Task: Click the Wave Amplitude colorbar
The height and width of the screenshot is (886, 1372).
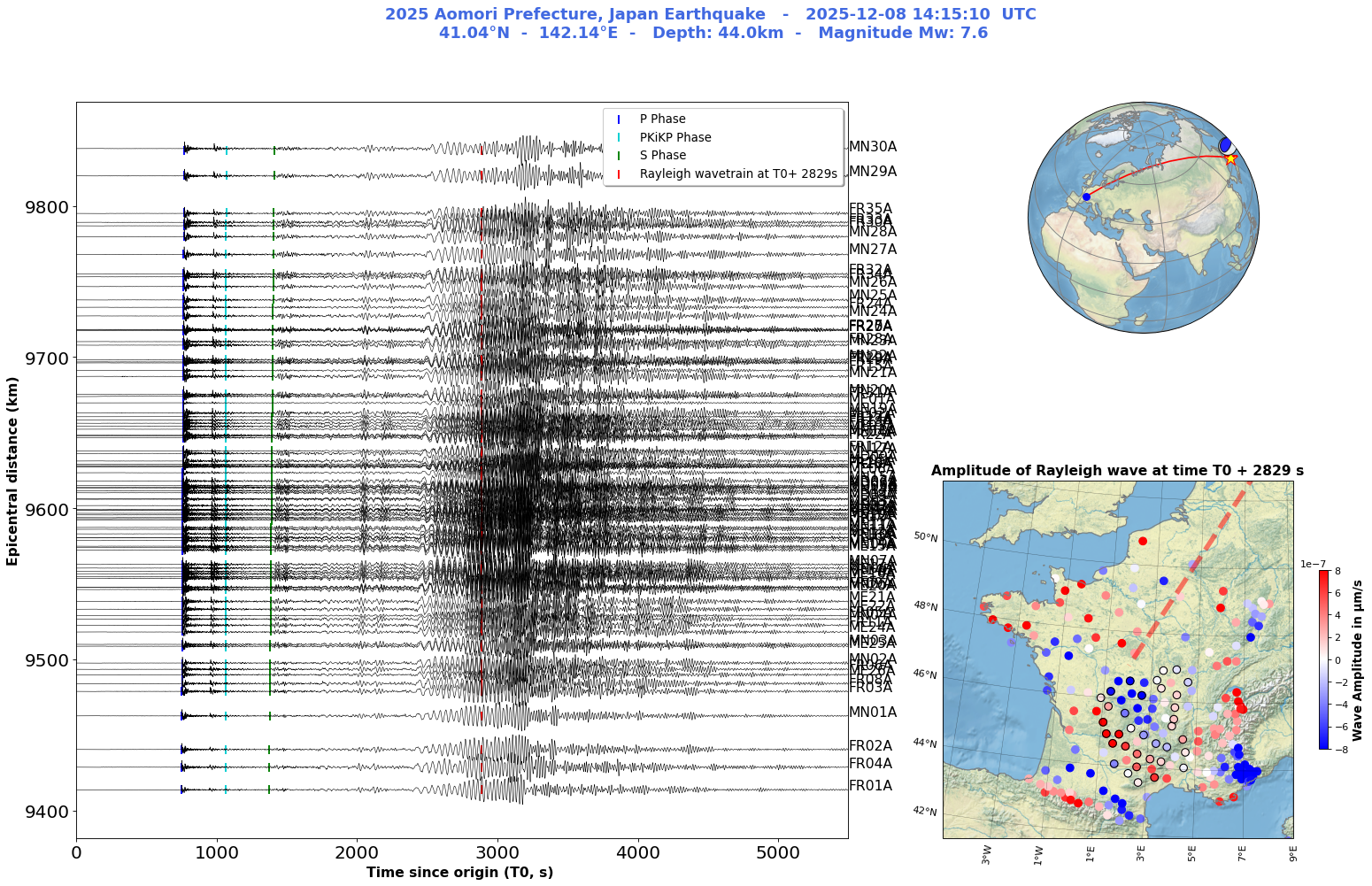Action: coord(1323,659)
